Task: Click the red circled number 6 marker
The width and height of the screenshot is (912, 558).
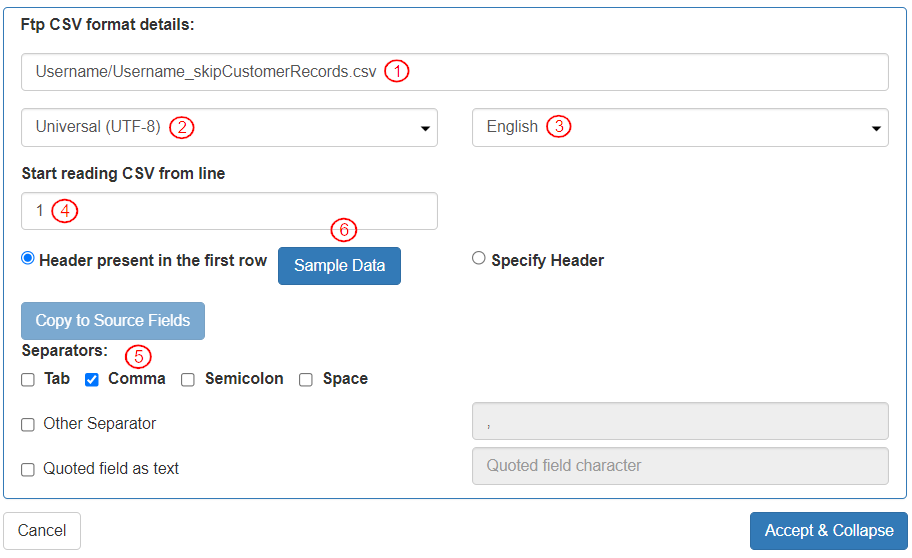Action: point(343,230)
